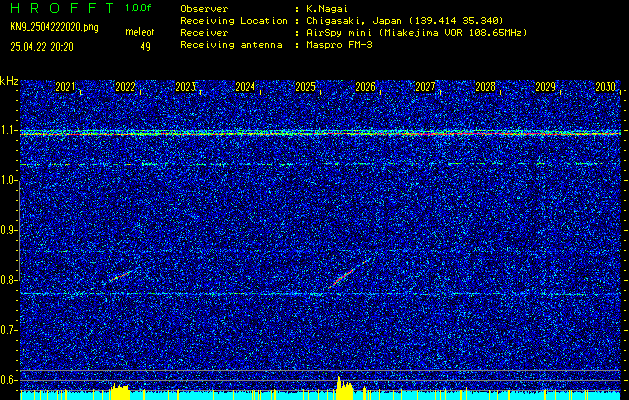Click the meteor label text
Image resolution: width=629 pixels, height=400 pixels.
(140, 32)
